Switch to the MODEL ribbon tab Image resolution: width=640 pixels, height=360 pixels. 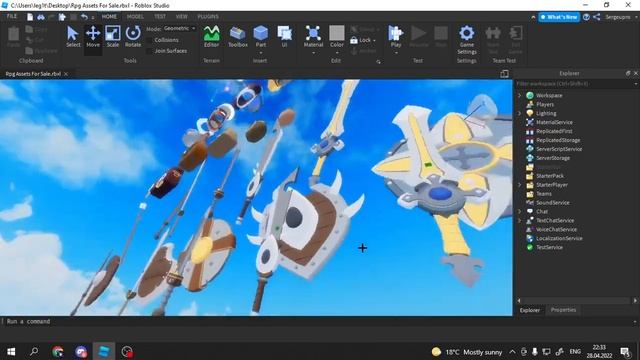135,17
